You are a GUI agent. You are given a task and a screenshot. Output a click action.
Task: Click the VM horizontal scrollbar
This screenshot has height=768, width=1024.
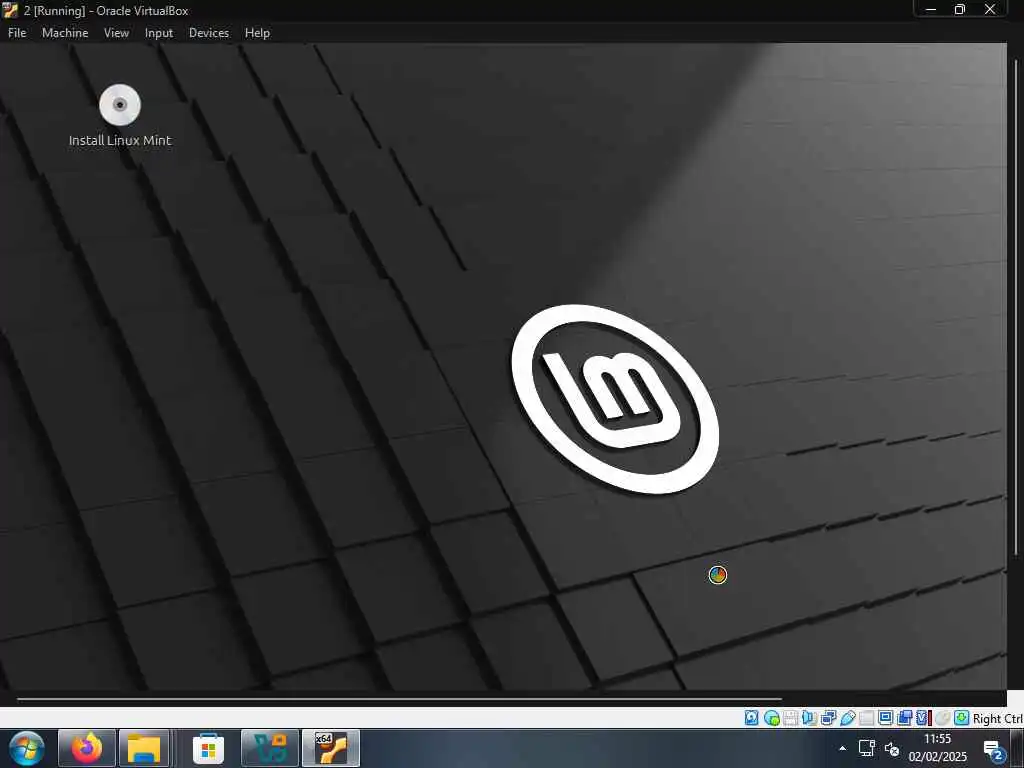tap(399, 699)
